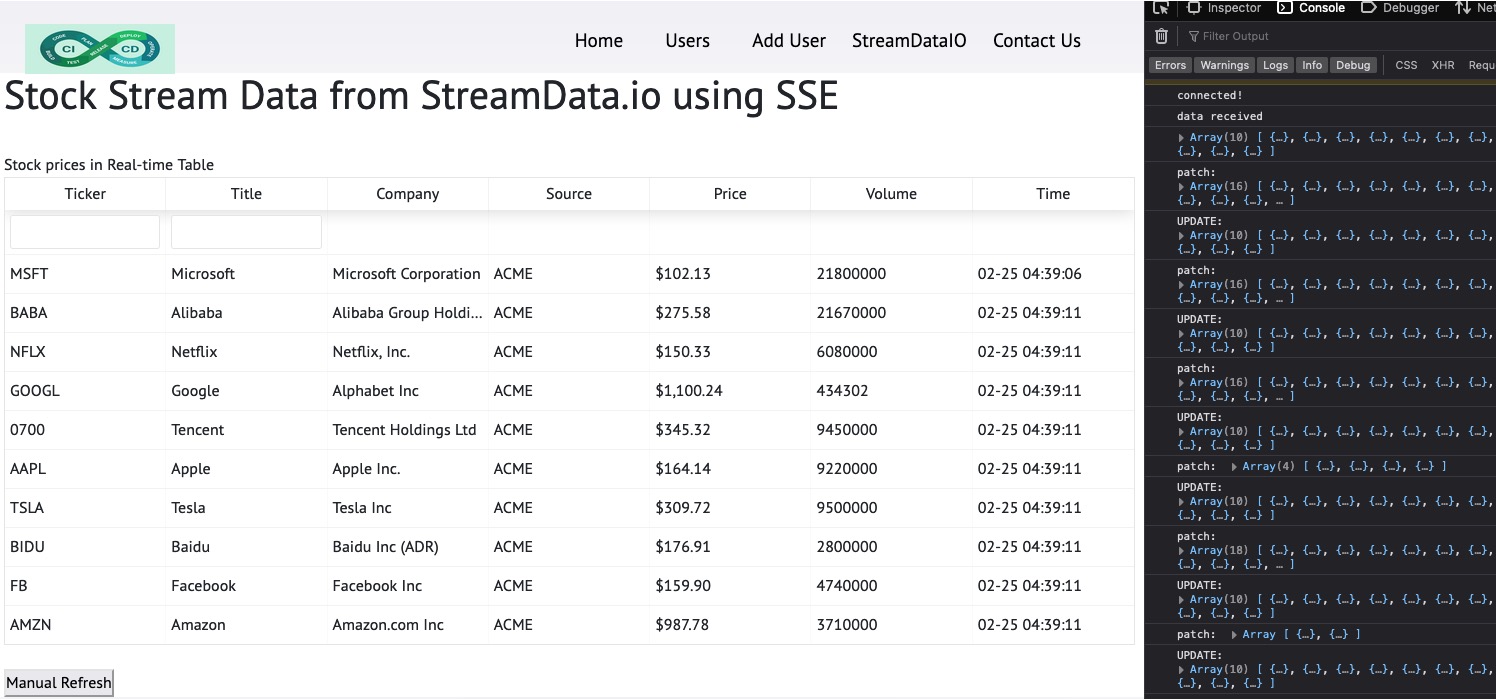Click the $987.78 price cell
Image resolution: width=1496 pixels, height=700 pixels.
click(x=730, y=625)
